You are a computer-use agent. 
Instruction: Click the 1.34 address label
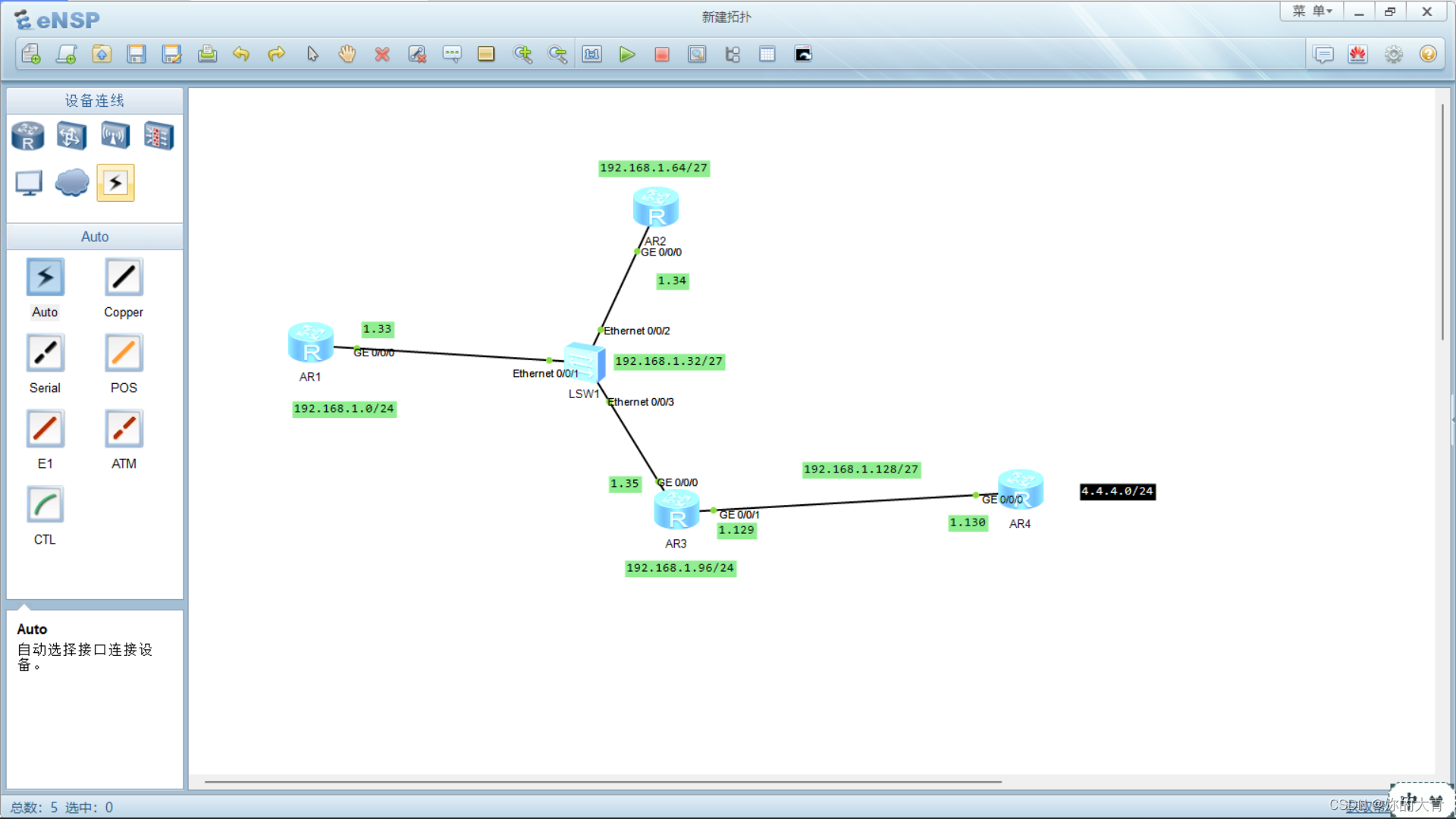click(672, 281)
